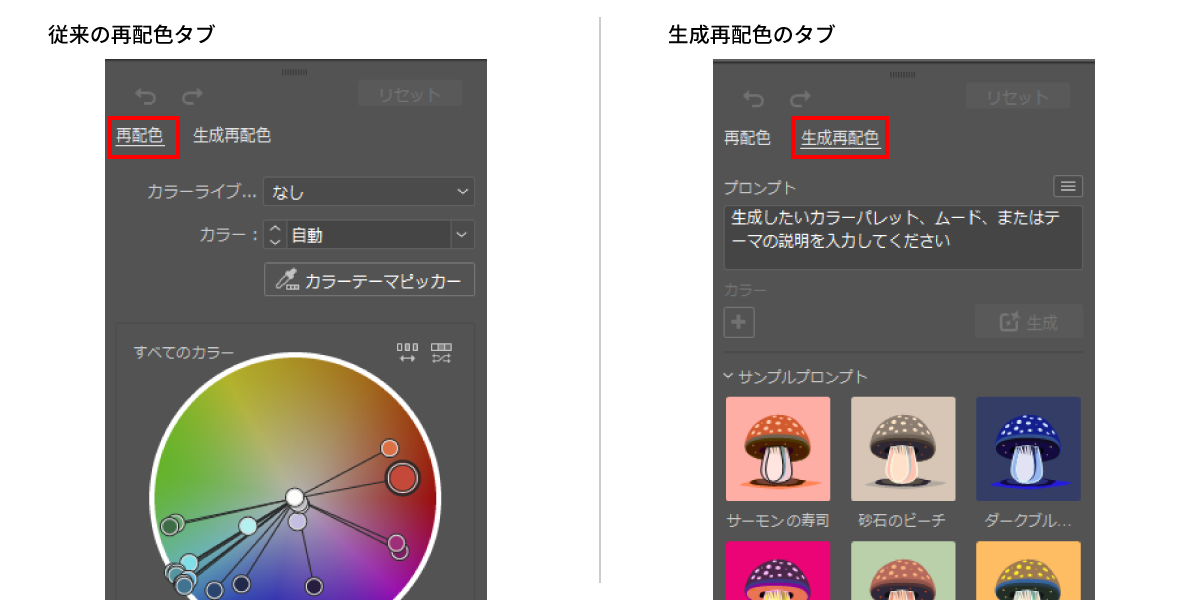Select the white center handle on color wheel

tap(295, 497)
